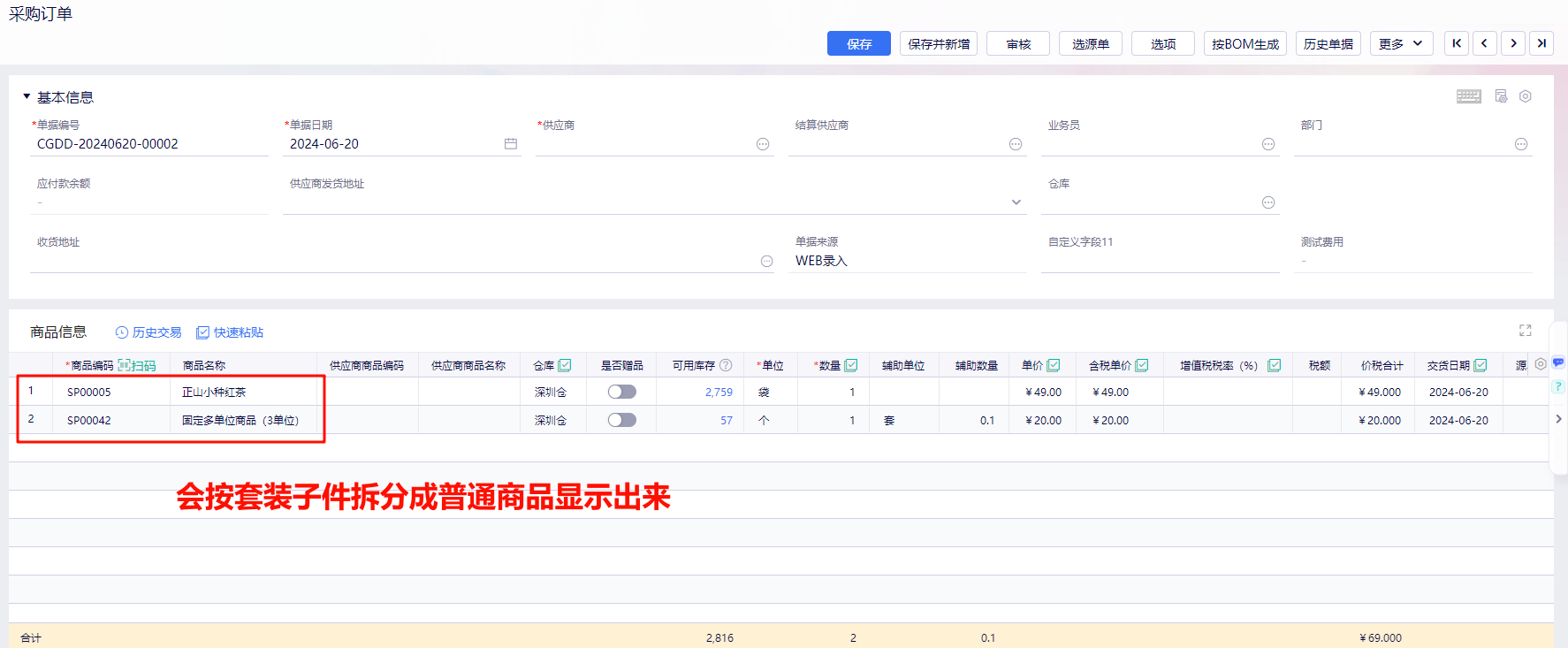
Task: Open the 仓库 lookup icon in 基本信息
Action: (x=1268, y=202)
